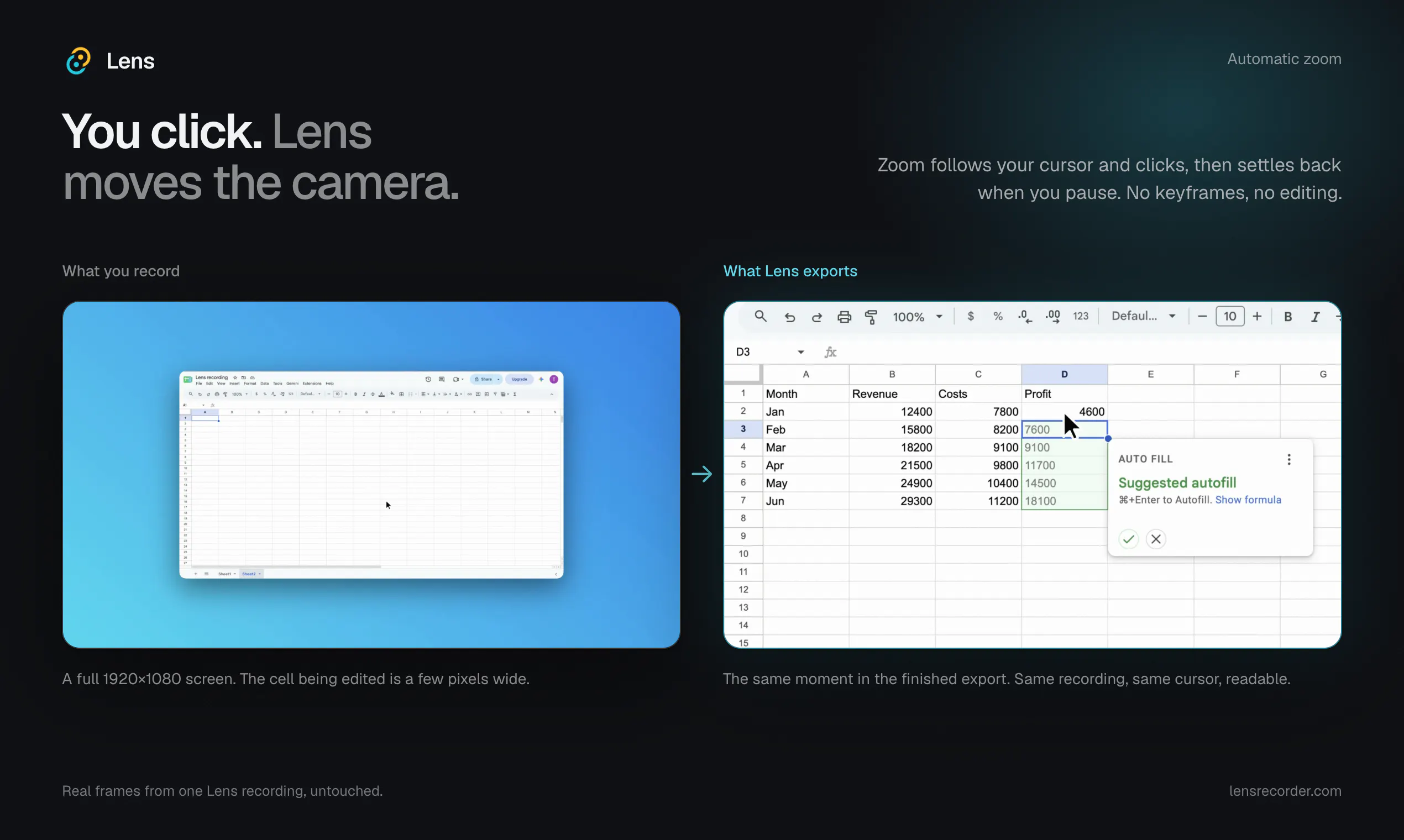Click the name box showing D3
The image size is (1404, 840).
tap(770, 351)
